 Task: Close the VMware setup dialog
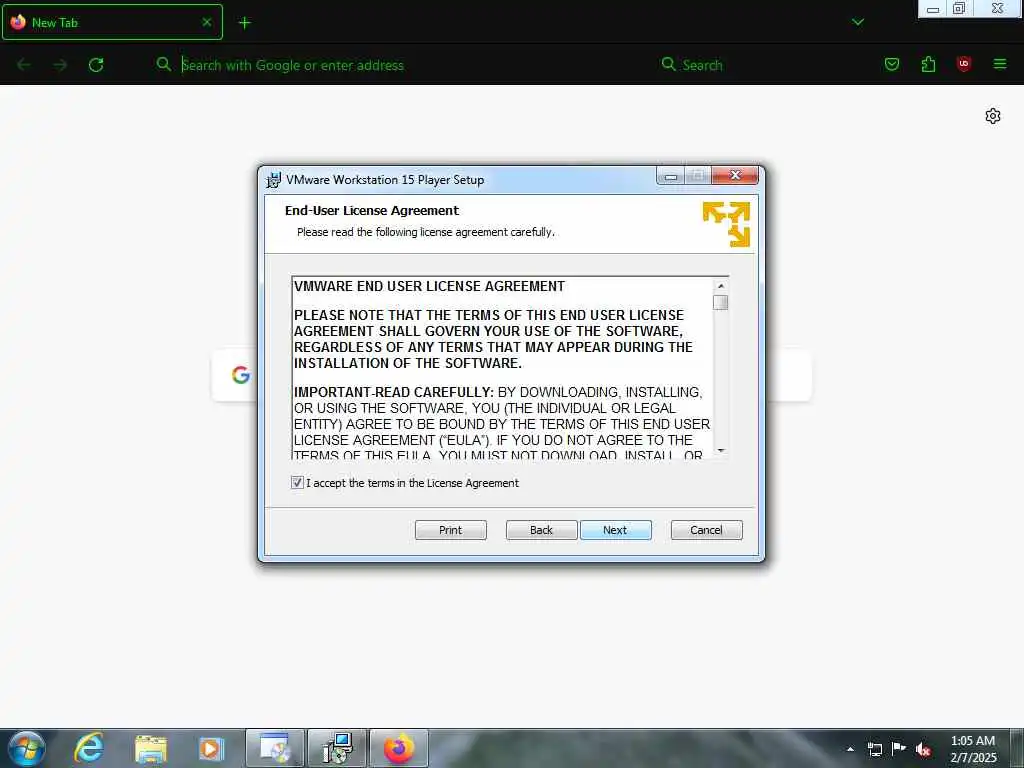[x=735, y=175]
